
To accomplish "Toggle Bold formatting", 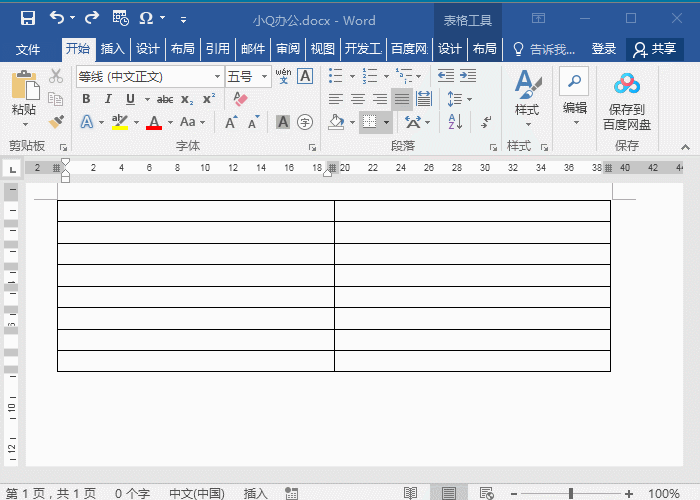I will [86, 99].
